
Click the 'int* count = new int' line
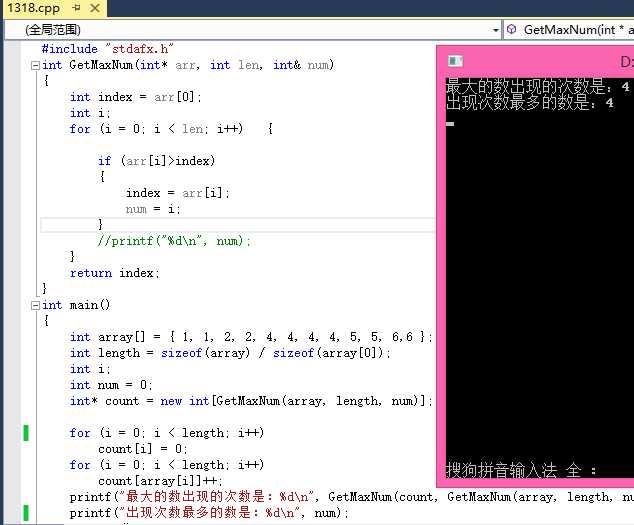[251, 401]
